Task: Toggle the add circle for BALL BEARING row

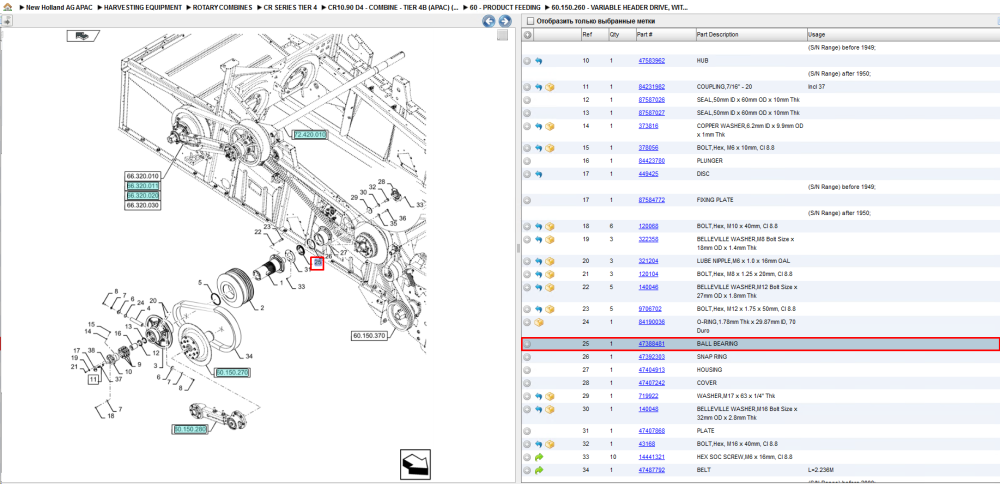Action: [527, 344]
